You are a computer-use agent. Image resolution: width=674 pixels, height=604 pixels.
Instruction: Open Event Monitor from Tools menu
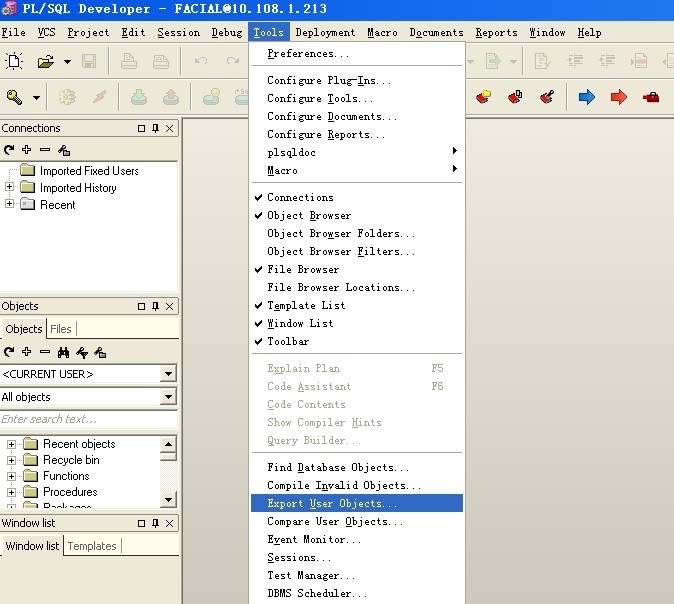tap(357, 540)
